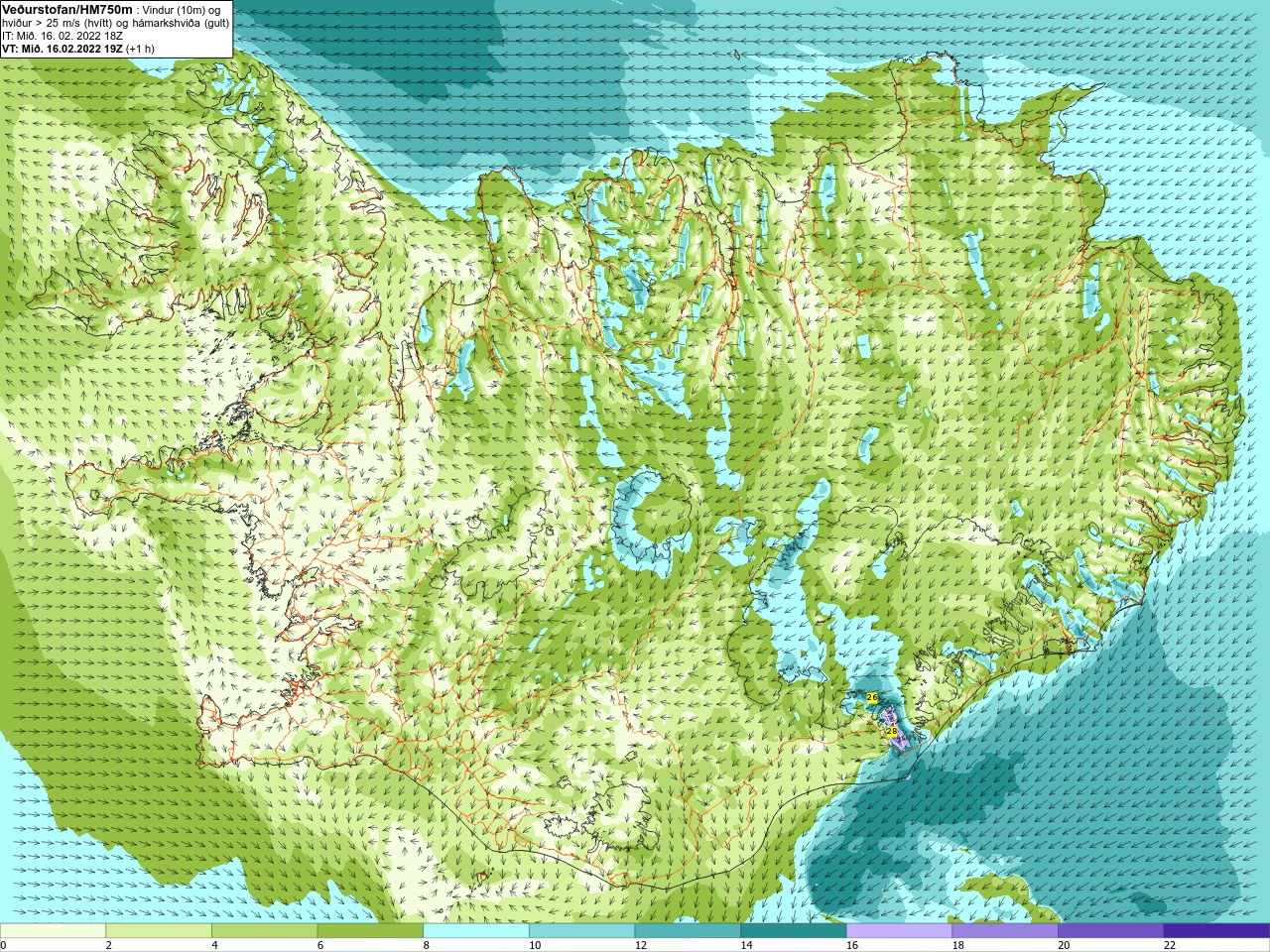Click the light green 2–4 legend swatch

tap(159, 931)
